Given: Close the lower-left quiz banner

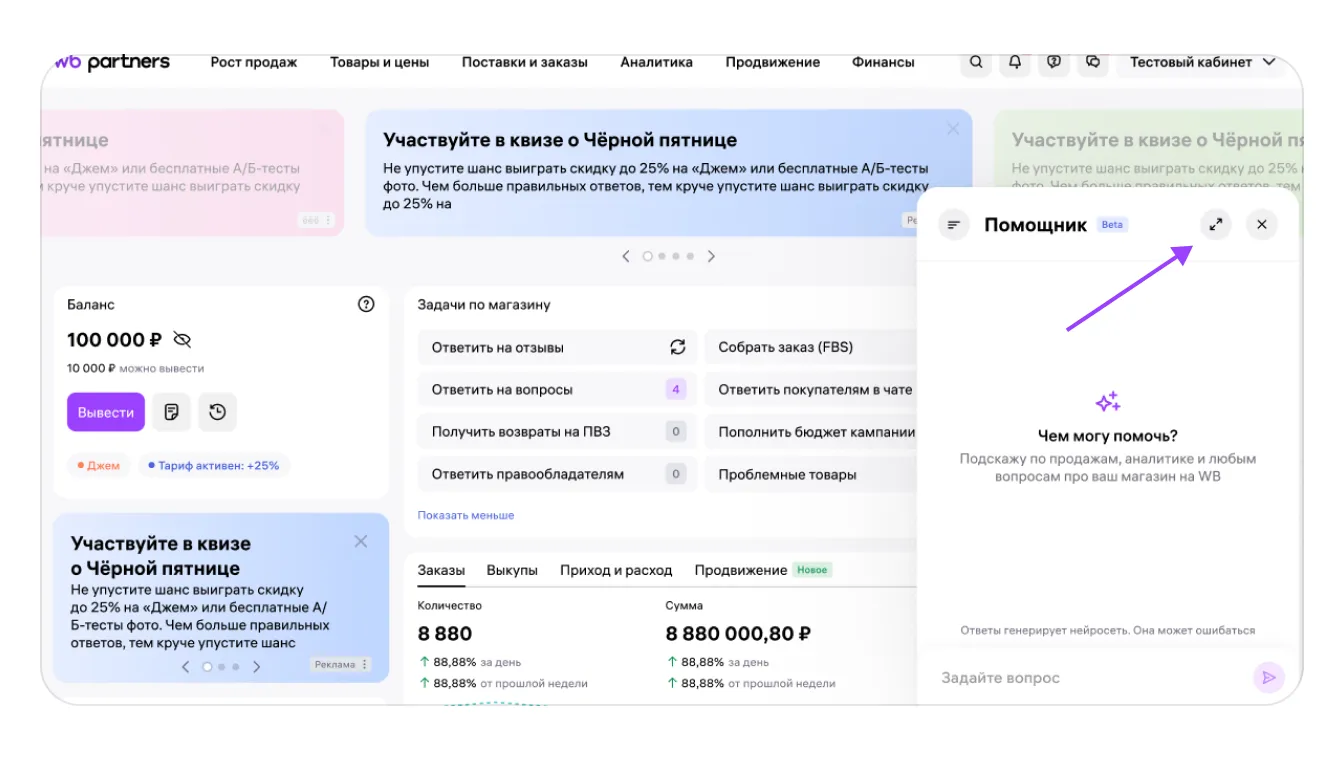Looking at the screenshot, I should pos(361,541).
